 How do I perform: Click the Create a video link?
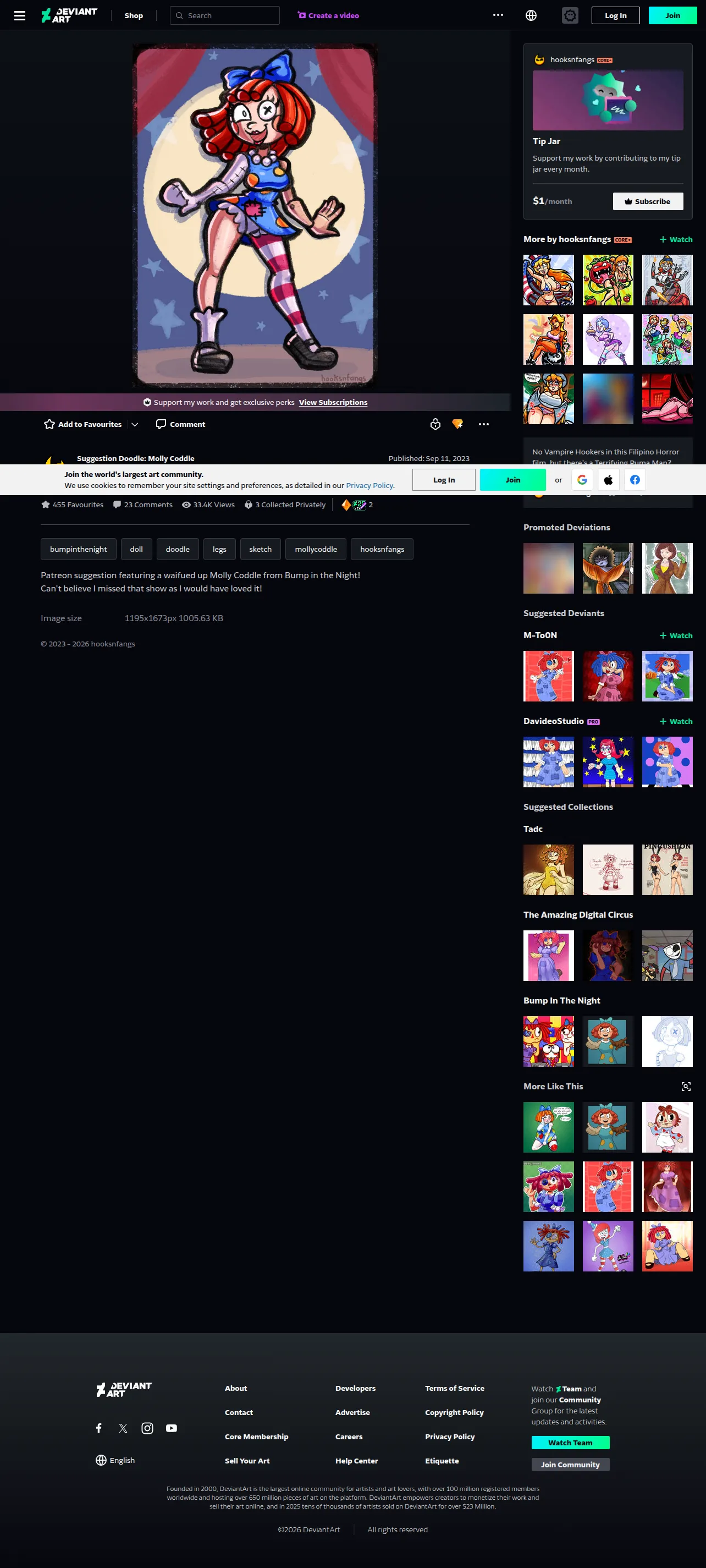[328, 15]
